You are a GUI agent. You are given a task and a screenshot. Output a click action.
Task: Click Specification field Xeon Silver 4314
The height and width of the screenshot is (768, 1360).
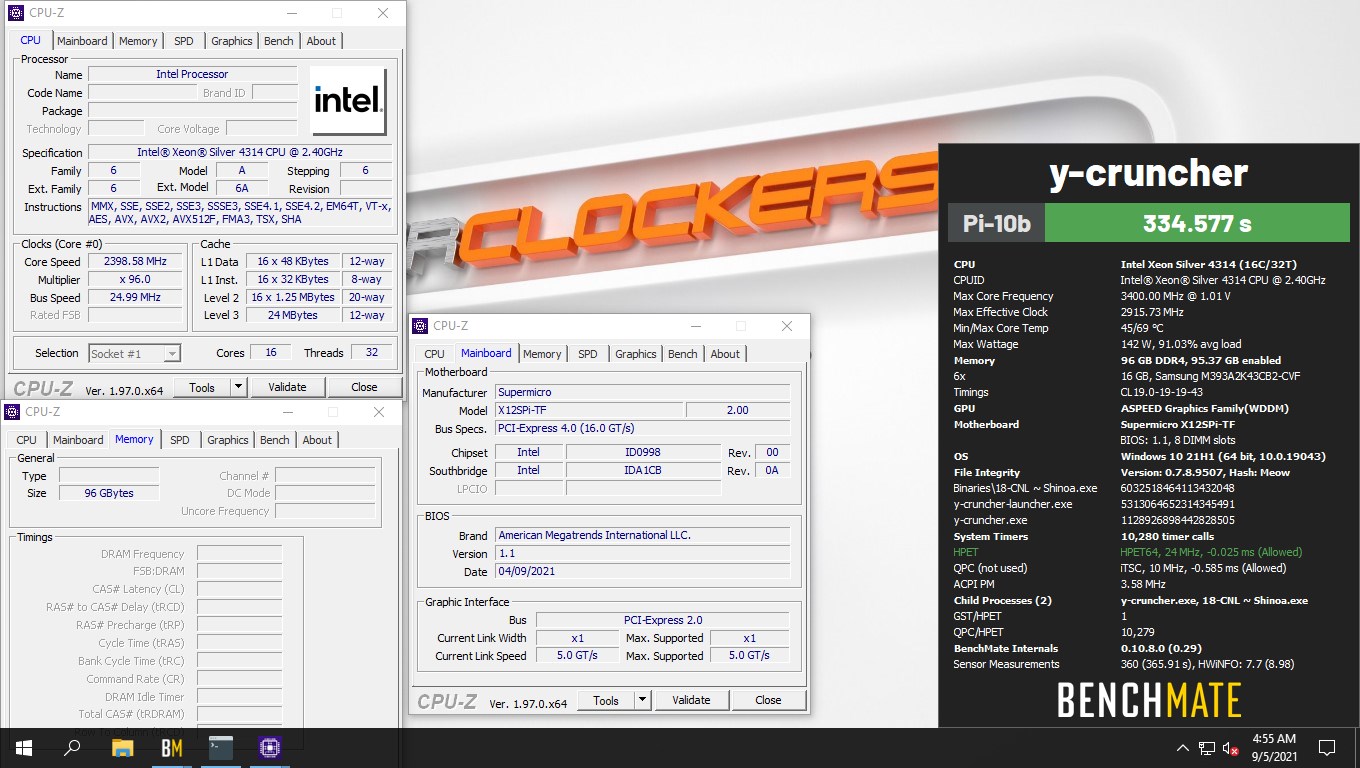[240, 152]
